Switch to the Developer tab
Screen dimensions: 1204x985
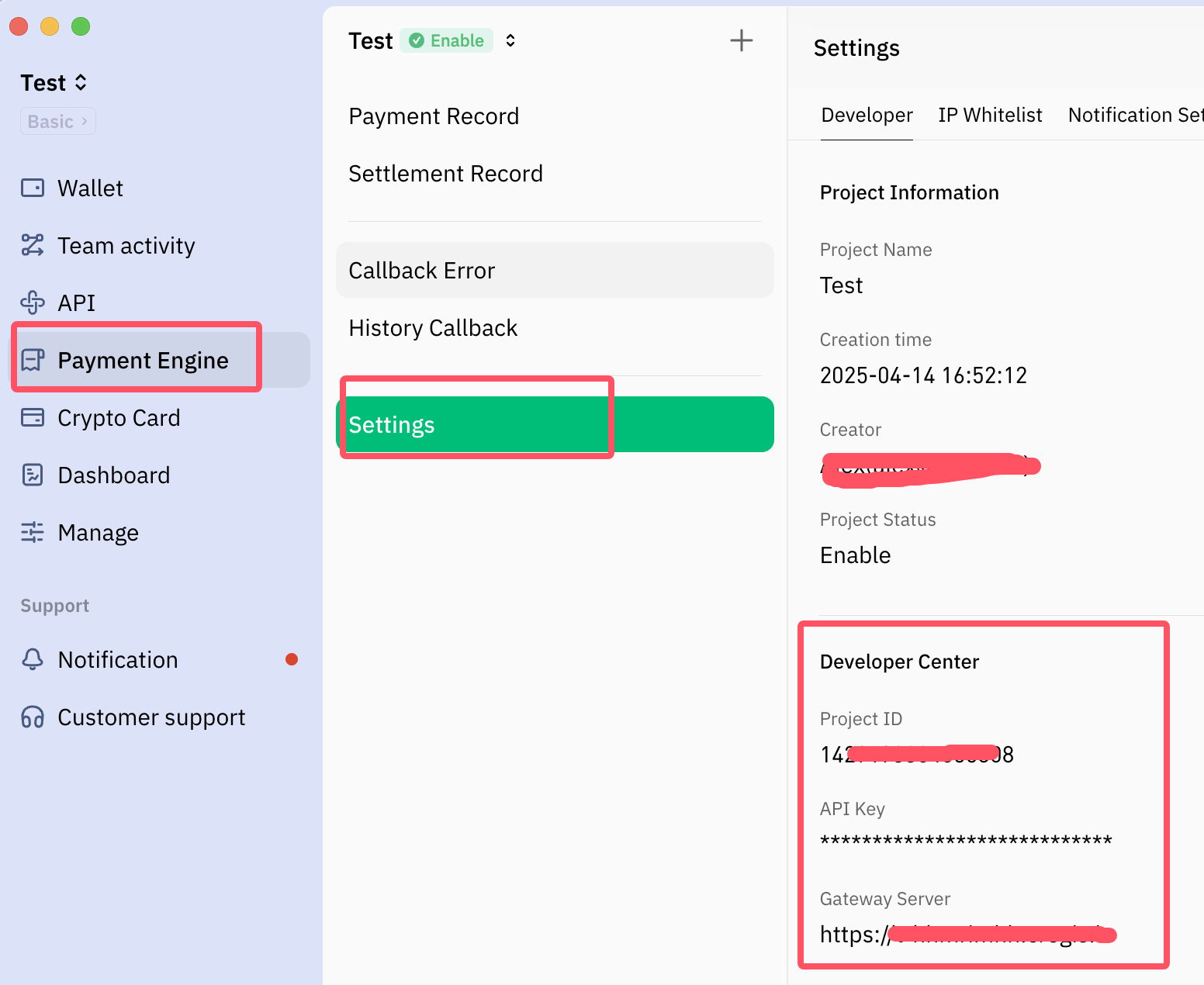pyautogui.click(x=867, y=115)
